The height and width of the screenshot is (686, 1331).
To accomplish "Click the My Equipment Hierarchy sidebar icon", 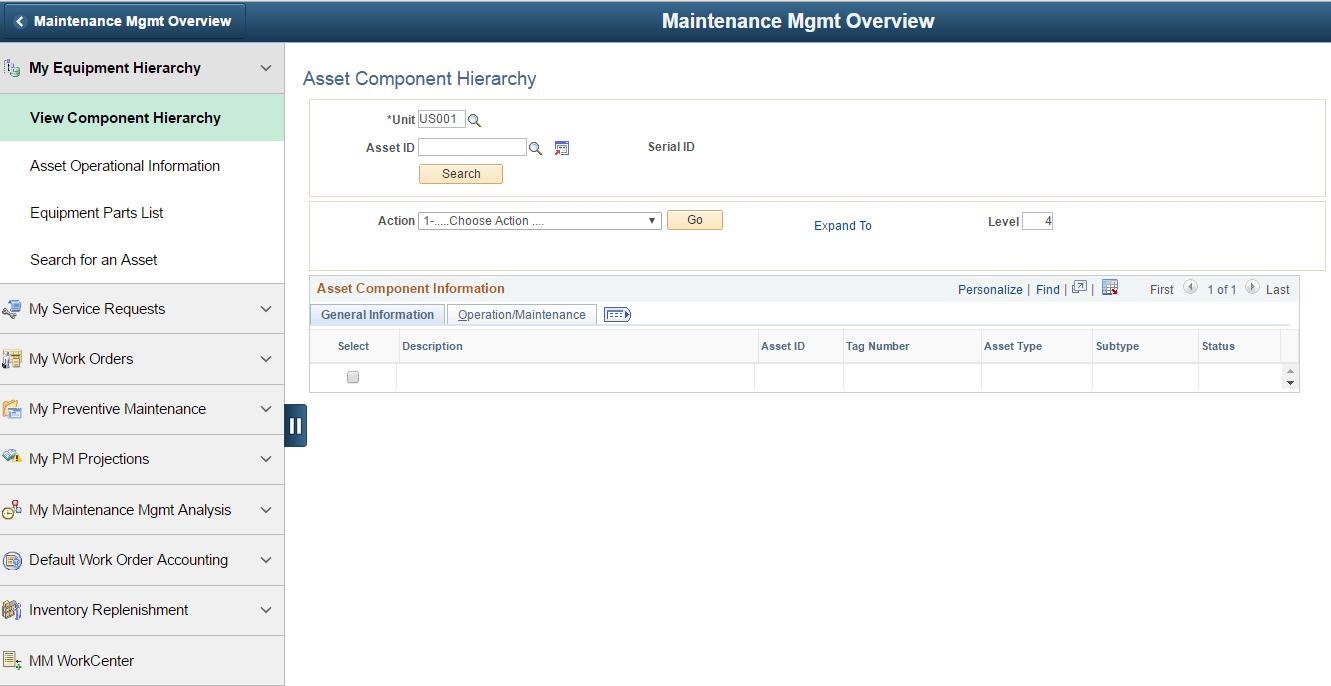I will coord(13,67).
